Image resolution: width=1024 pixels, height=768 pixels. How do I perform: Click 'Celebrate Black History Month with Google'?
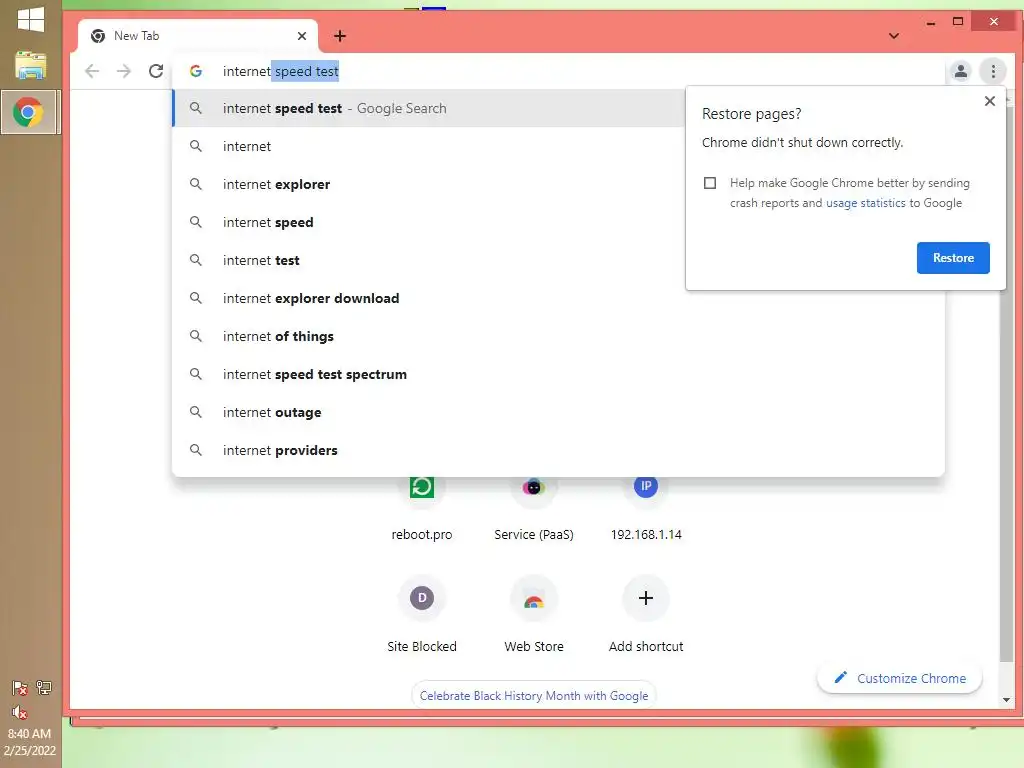click(x=534, y=696)
